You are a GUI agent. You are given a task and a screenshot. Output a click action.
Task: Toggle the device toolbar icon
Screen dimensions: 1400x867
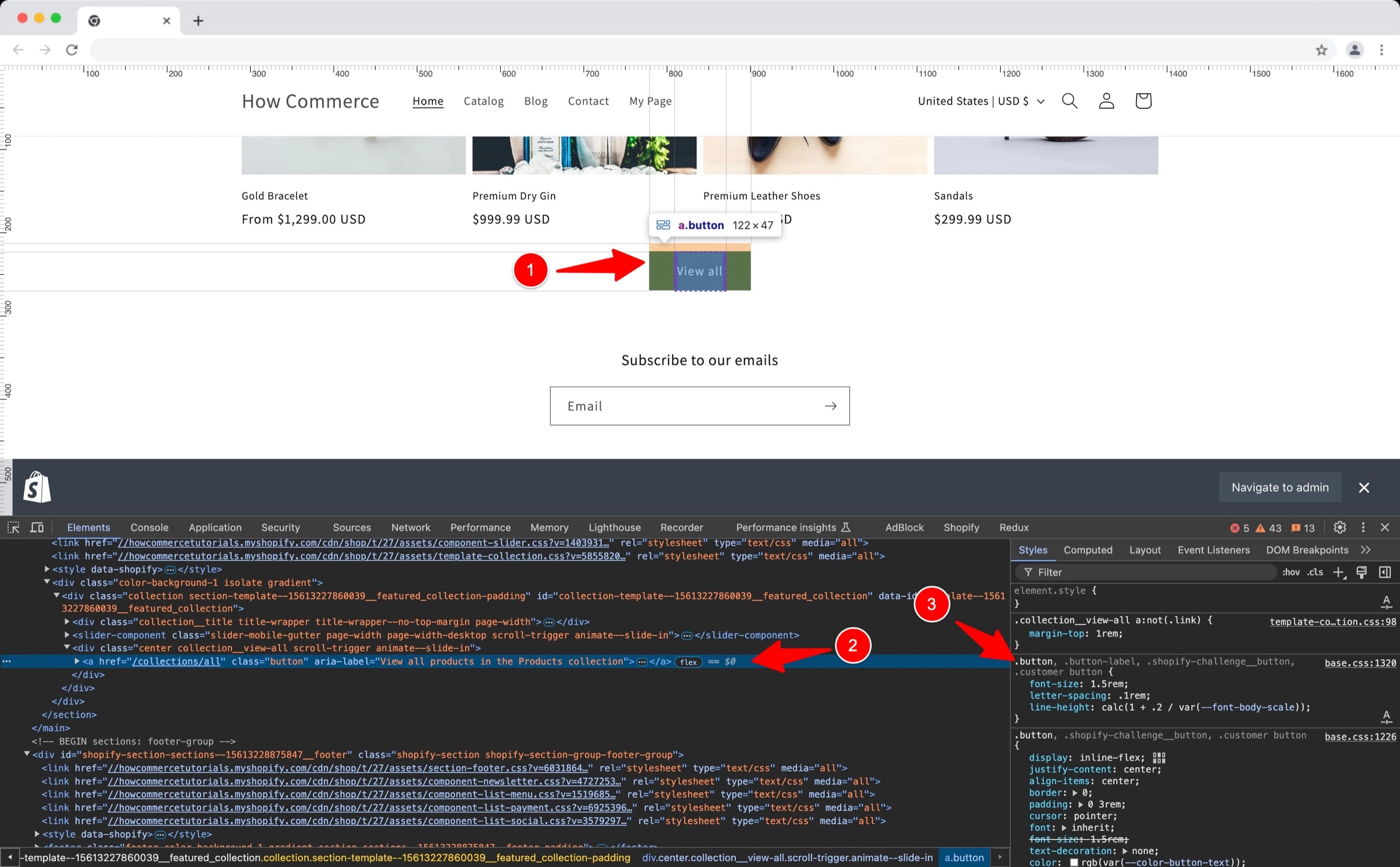click(x=37, y=527)
